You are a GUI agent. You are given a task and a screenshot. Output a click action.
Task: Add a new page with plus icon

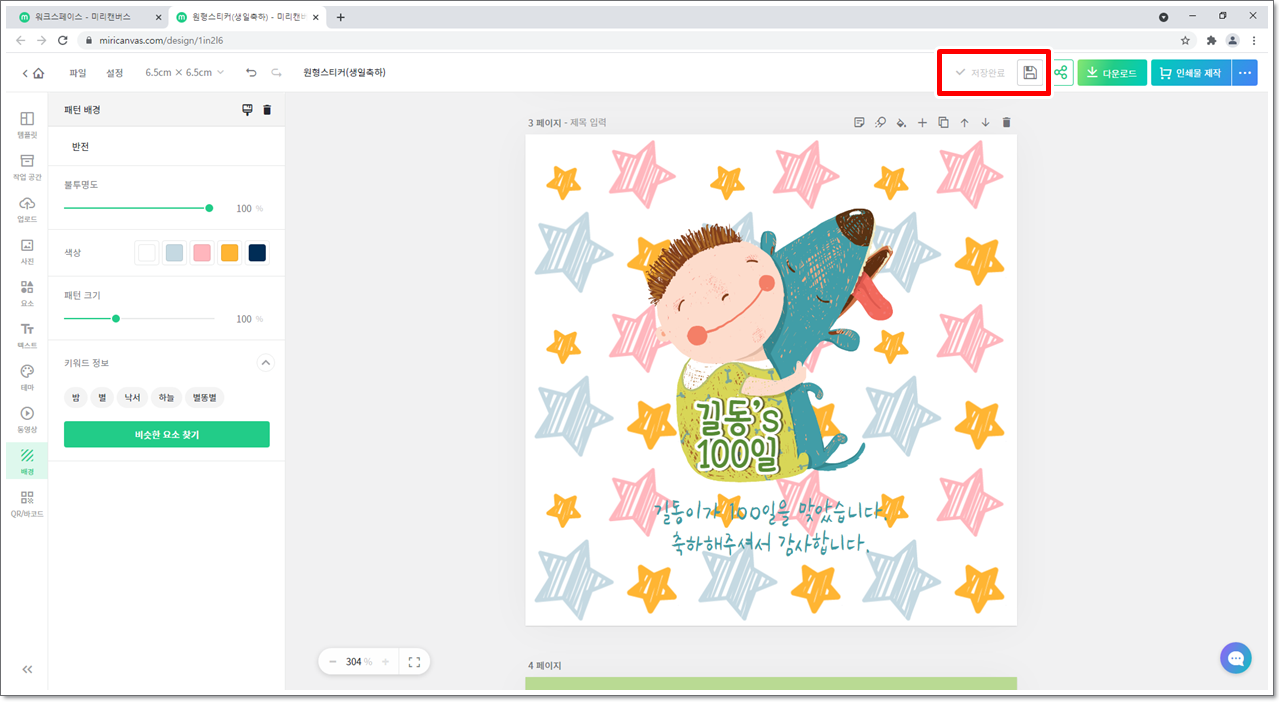[922, 123]
